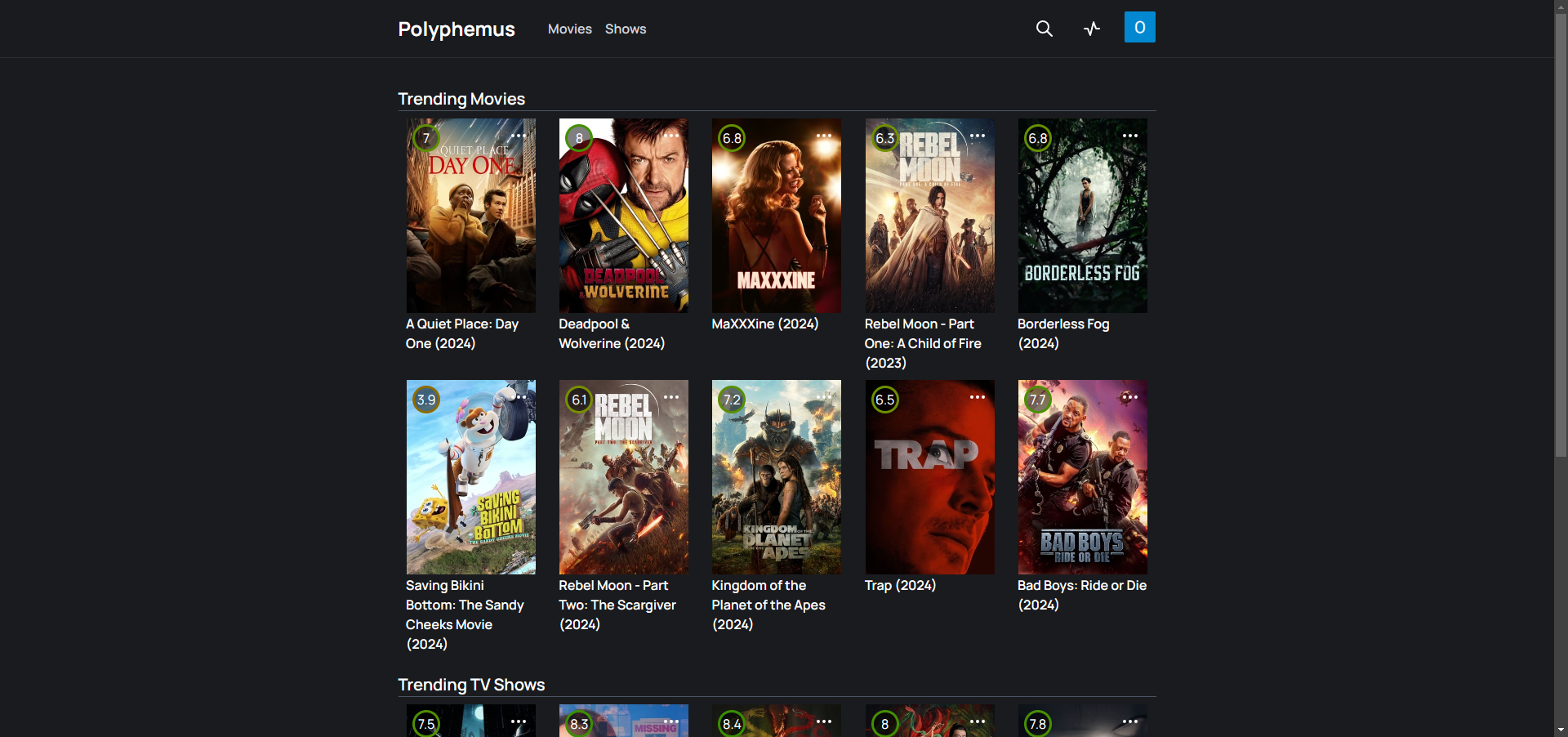Open the activity pulse icon
This screenshot has height=737, width=1568.
coord(1092,29)
